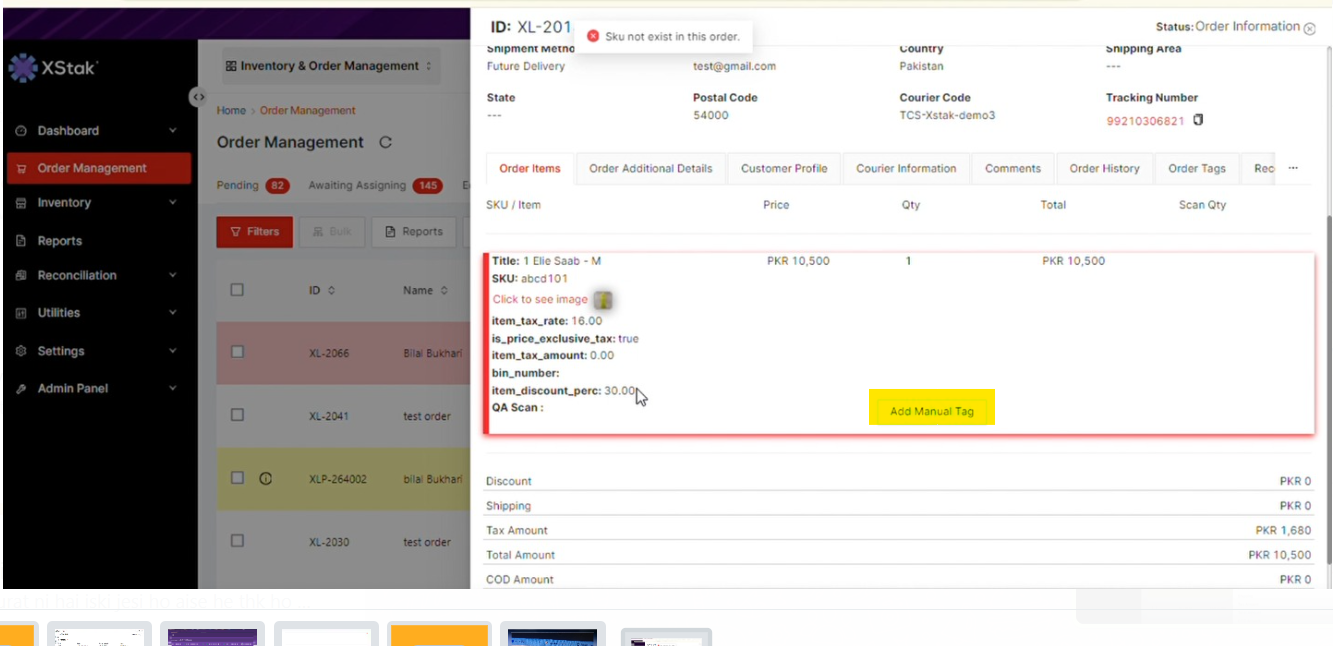
Task: Select the XL-2041 order checkbox
Action: (x=237, y=415)
